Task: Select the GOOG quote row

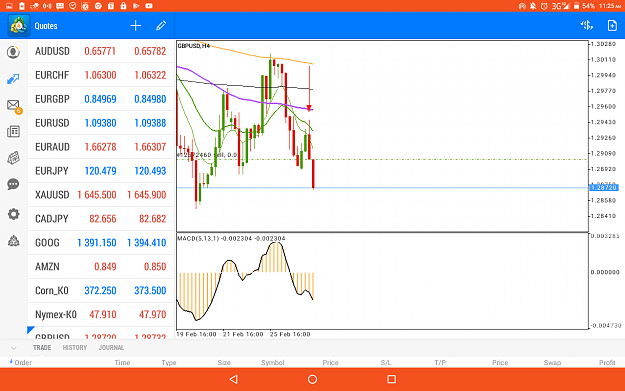Action: coord(101,242)
